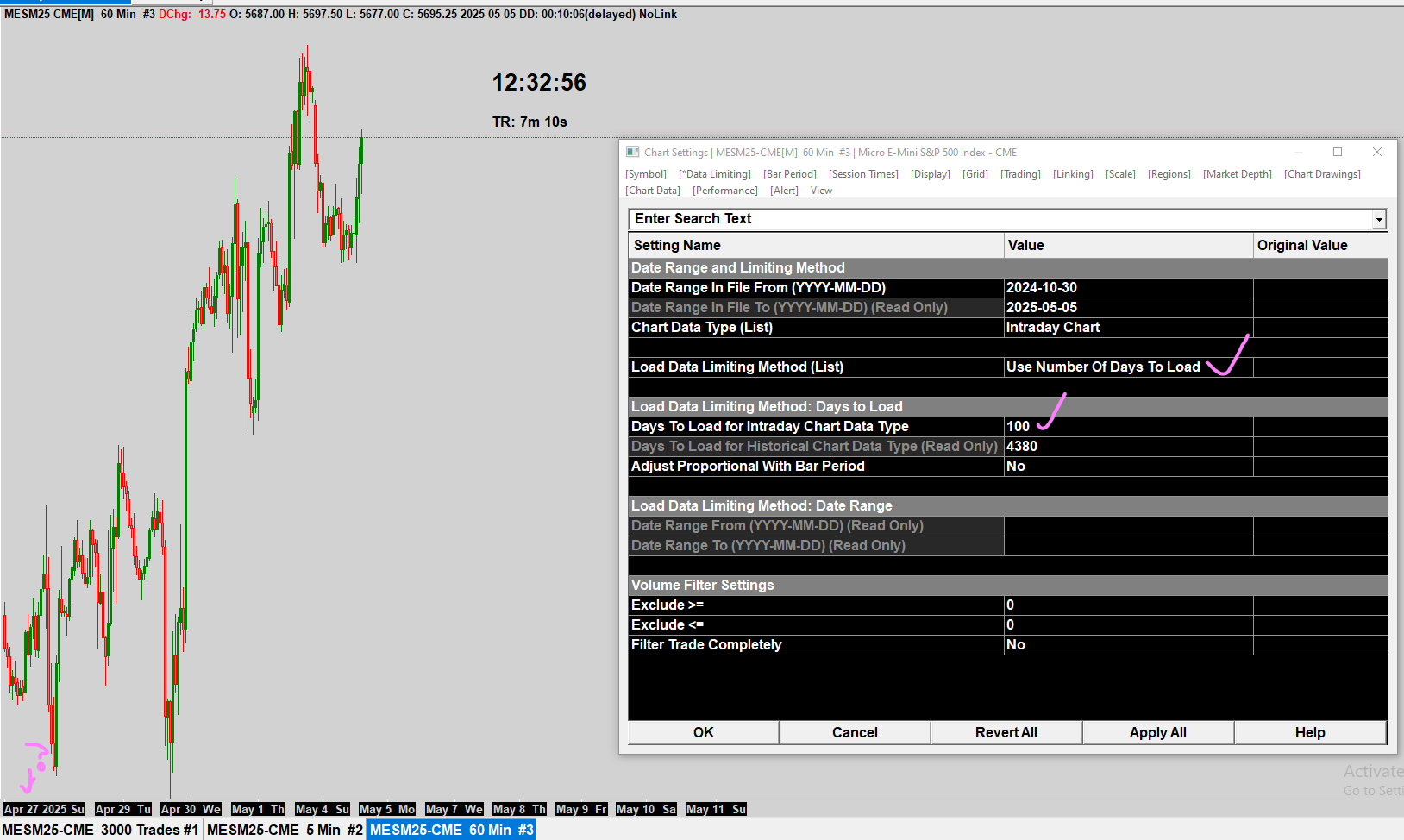Focus the Enter Search Text field

pos(1000,219)
